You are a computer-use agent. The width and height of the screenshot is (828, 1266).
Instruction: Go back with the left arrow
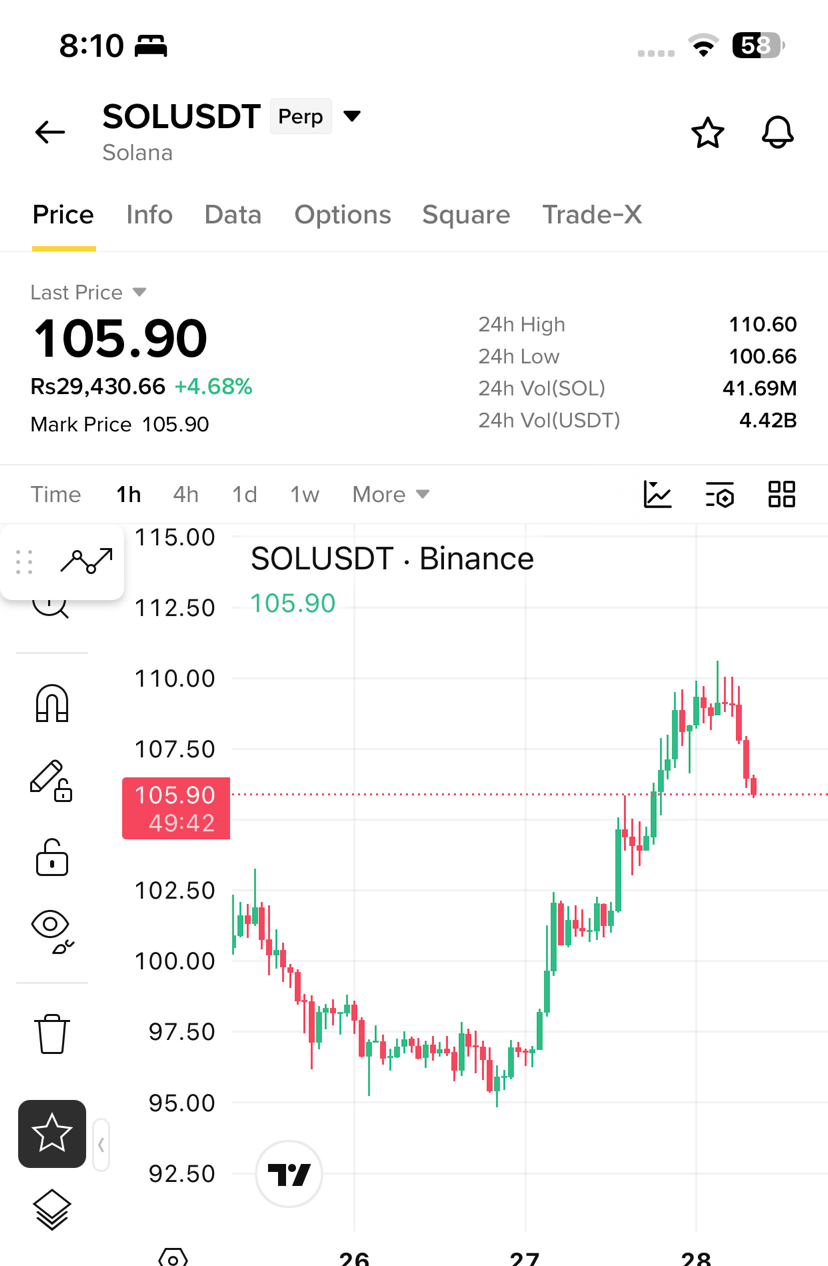click(x=50, y=132)
